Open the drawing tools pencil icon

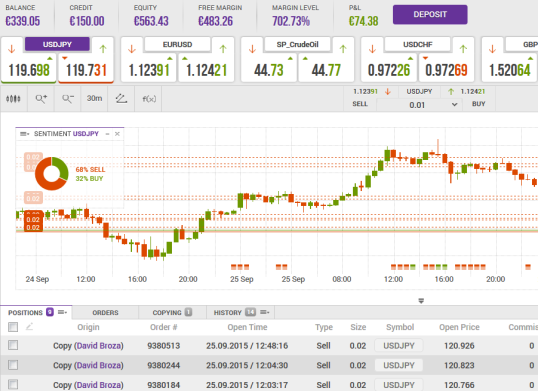(x=121, y=99)
